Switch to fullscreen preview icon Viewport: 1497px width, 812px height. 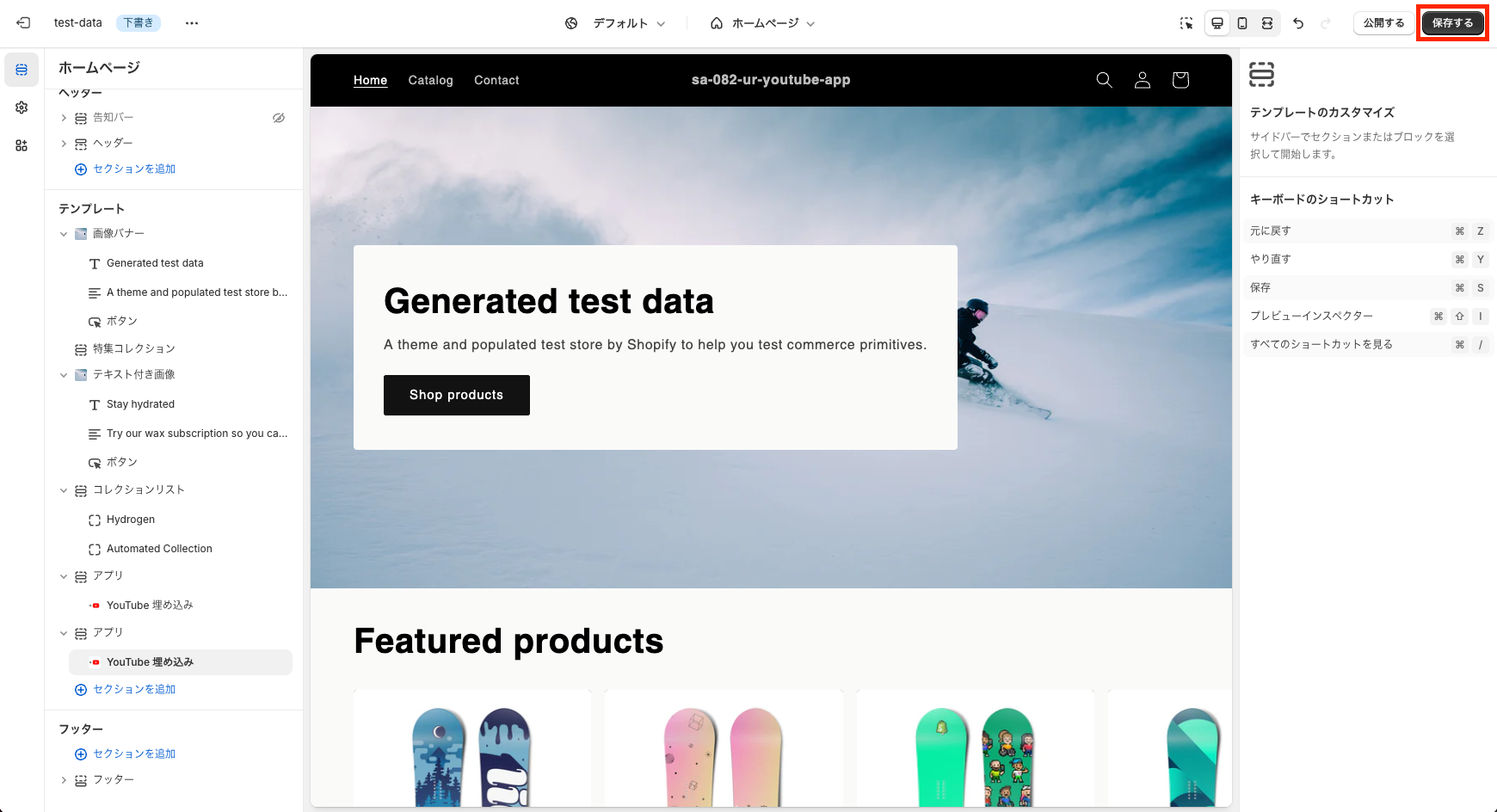coord(1267,23)
